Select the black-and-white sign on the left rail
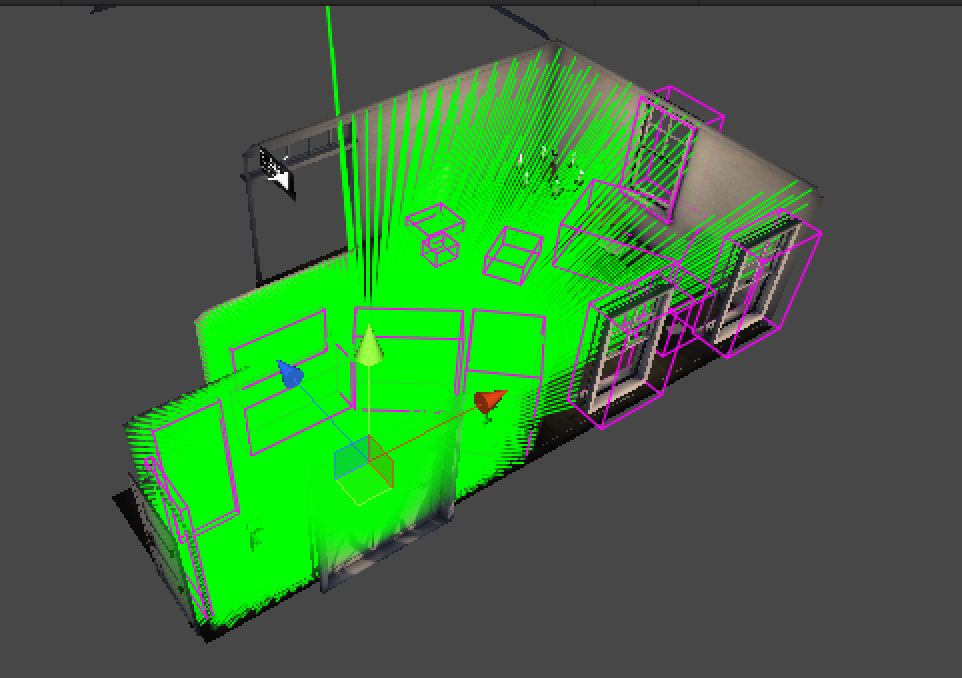 (x=275, y=169)
